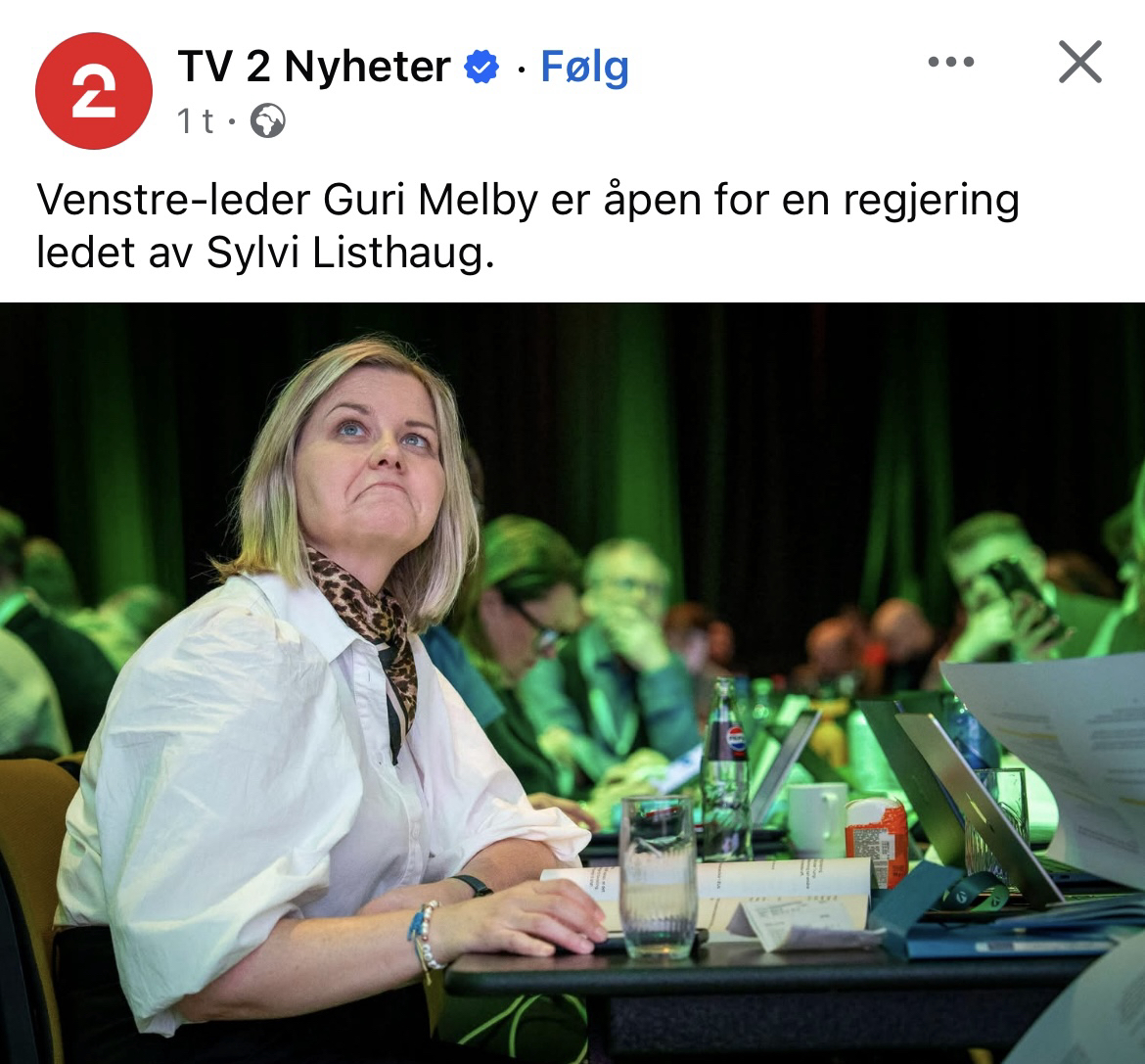Click the 1 t timestamp
This screenshot has height=1064, width=1145.
click(x=196, y=120)
